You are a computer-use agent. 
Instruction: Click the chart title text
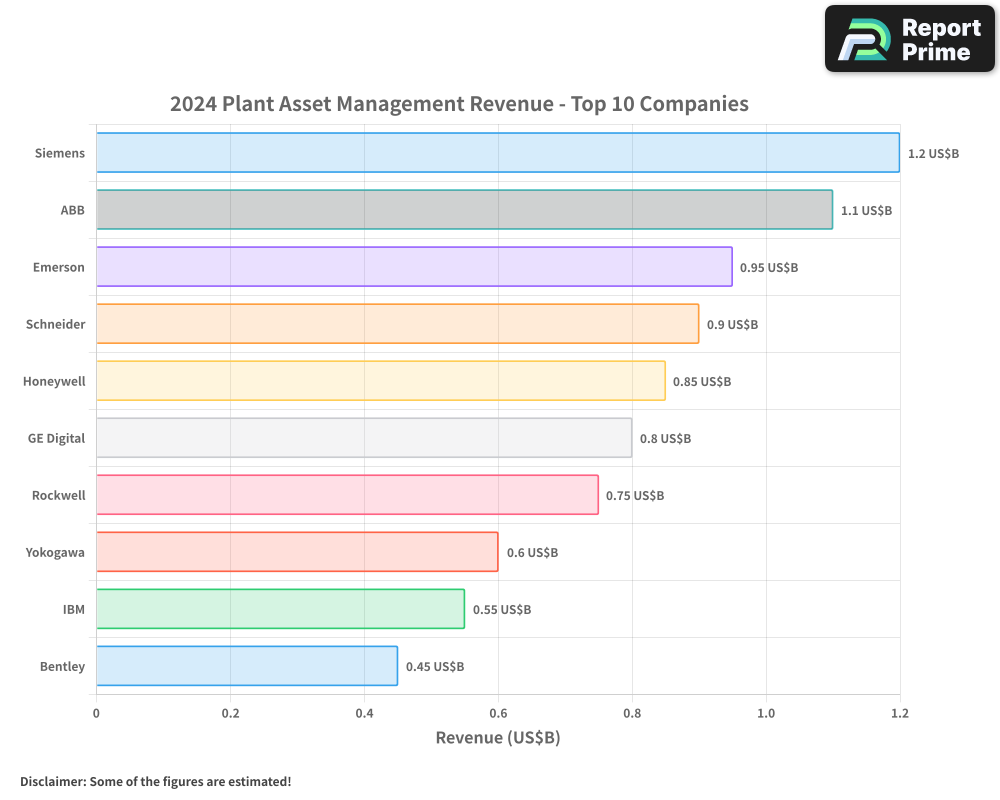pyautogui.click(x=459, y=103)
